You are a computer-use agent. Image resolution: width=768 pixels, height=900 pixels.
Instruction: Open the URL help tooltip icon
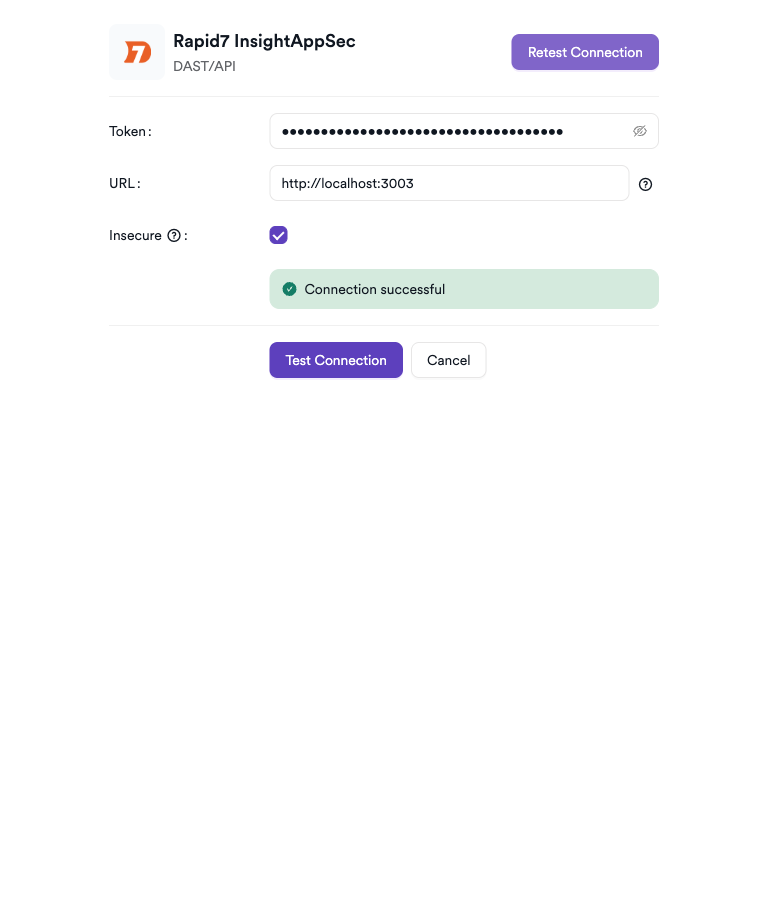[x=645, y=184]
